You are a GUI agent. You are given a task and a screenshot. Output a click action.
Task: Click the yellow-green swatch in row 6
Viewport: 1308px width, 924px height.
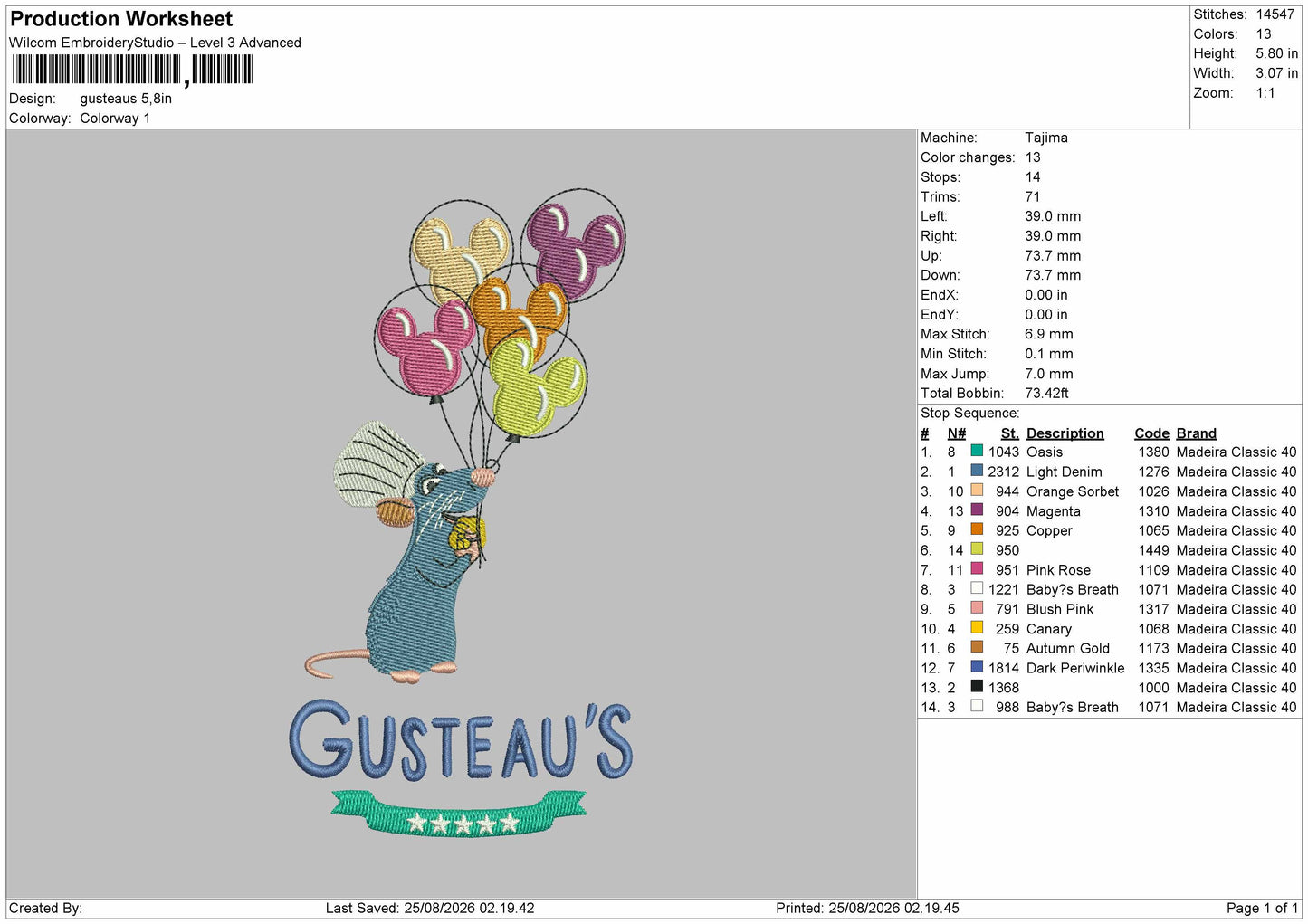pyautogui.click(x=977, y=548)
